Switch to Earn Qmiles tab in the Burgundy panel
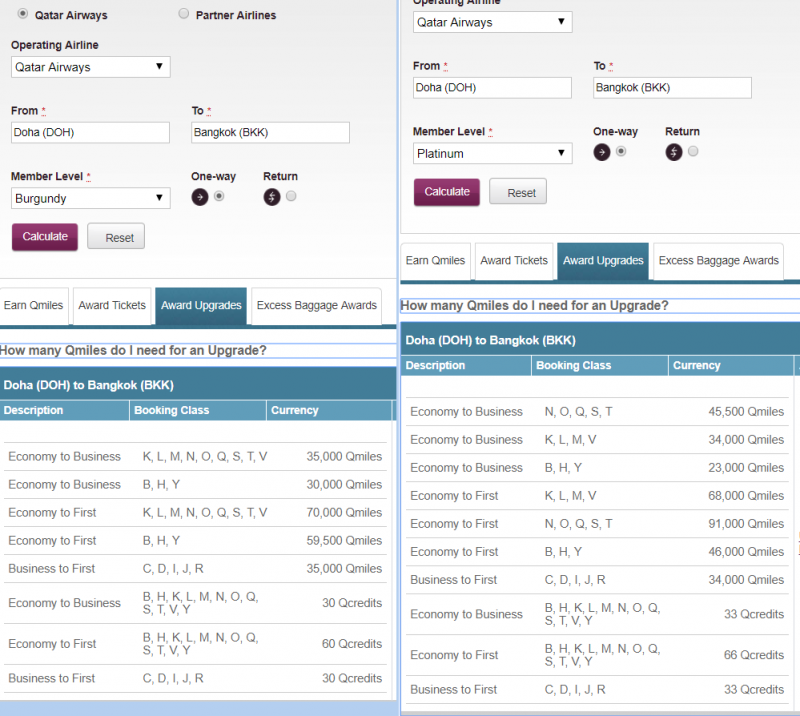This screenshot has width=800, height=716. [34, 306]
